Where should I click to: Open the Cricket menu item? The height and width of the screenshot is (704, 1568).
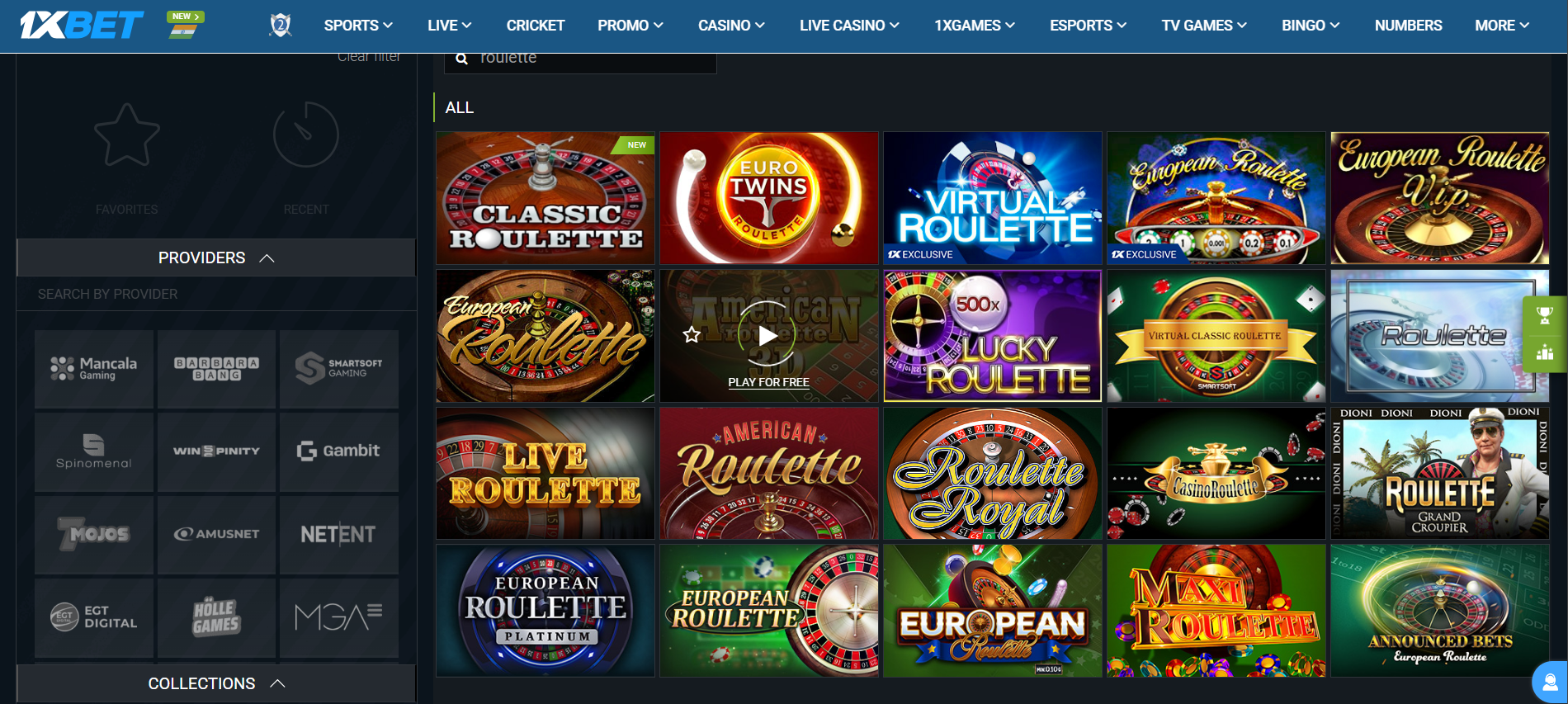[x=536, y=26]
